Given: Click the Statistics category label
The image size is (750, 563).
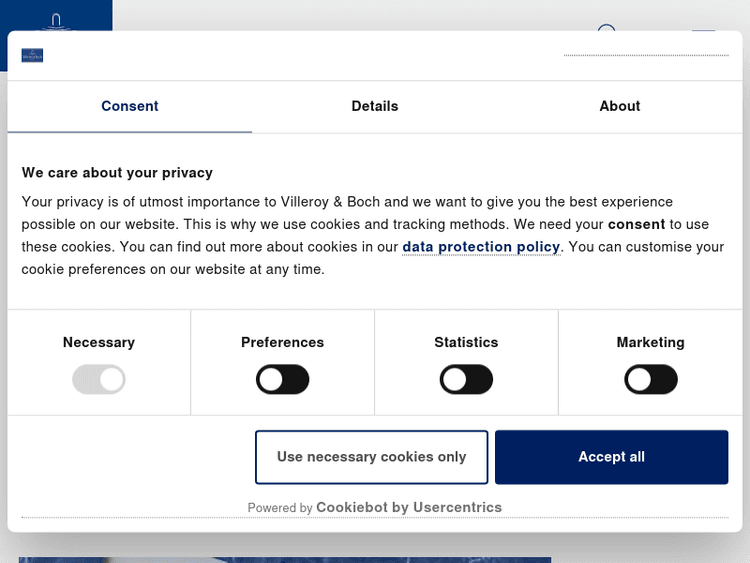Looking at the screenshot, I should [x=466, y=342].
